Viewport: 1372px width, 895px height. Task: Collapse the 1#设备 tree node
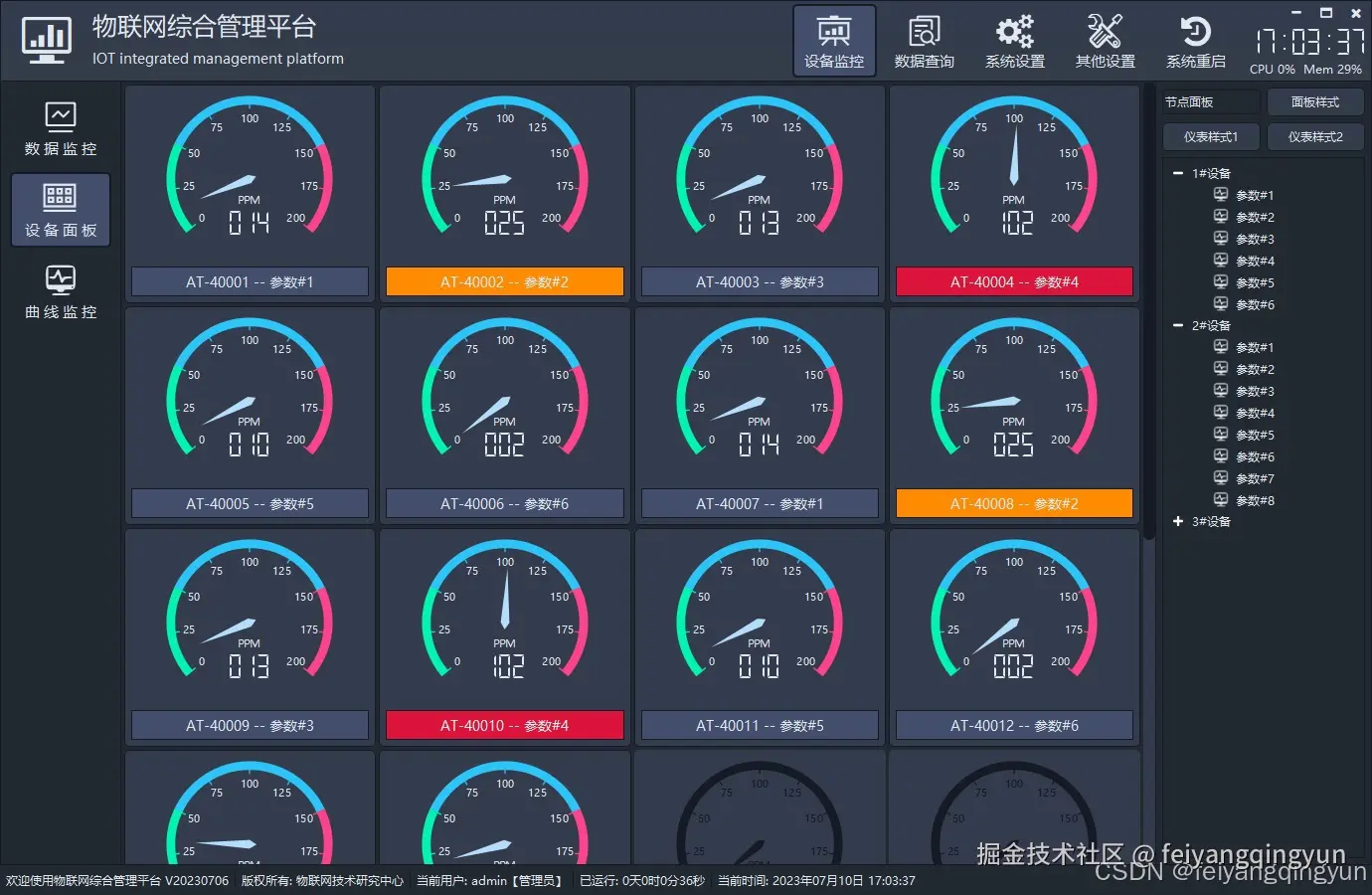(1178, 173)
